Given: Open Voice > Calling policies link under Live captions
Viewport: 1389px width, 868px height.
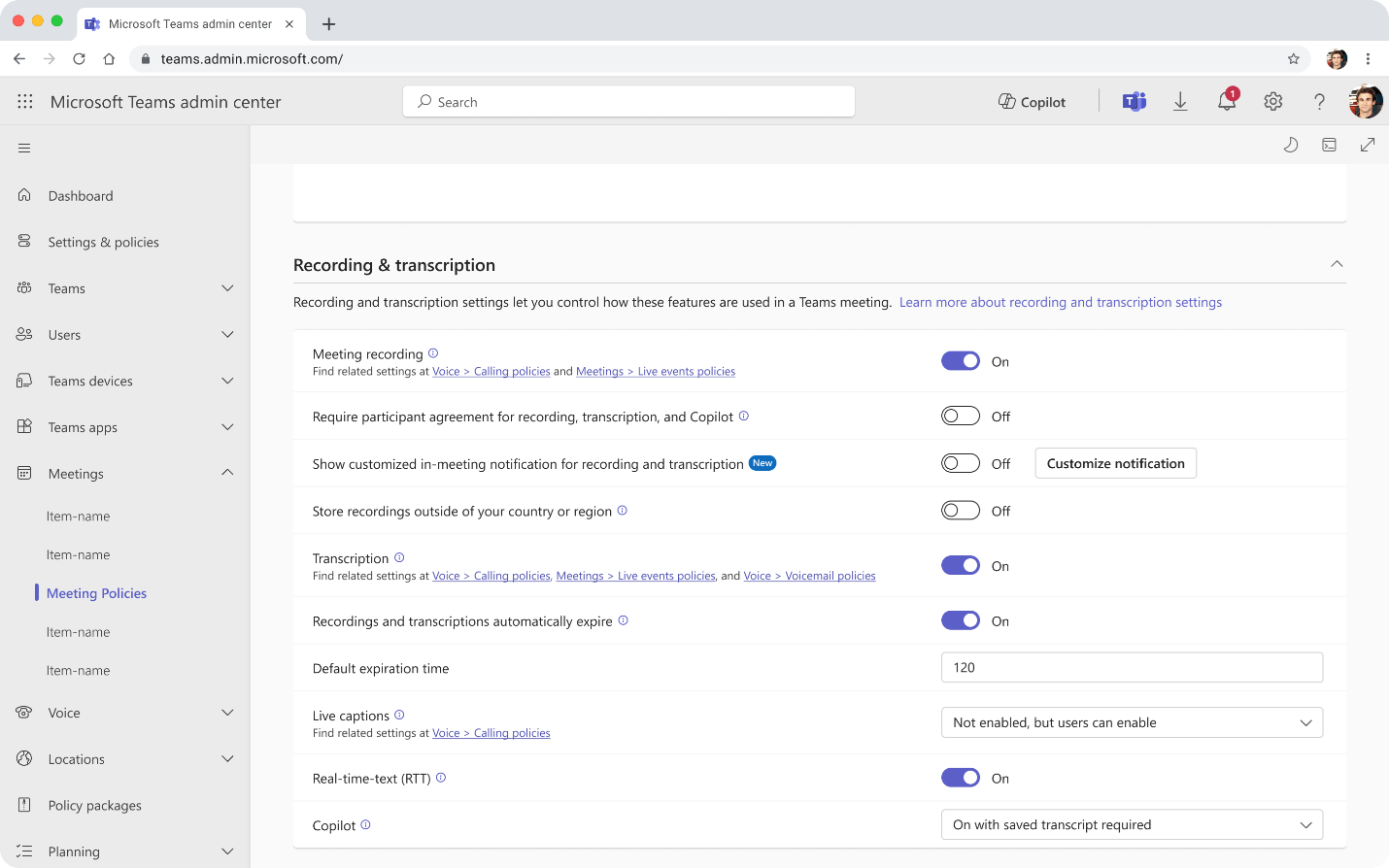Looking at the screenshot, I should [491, 733].
